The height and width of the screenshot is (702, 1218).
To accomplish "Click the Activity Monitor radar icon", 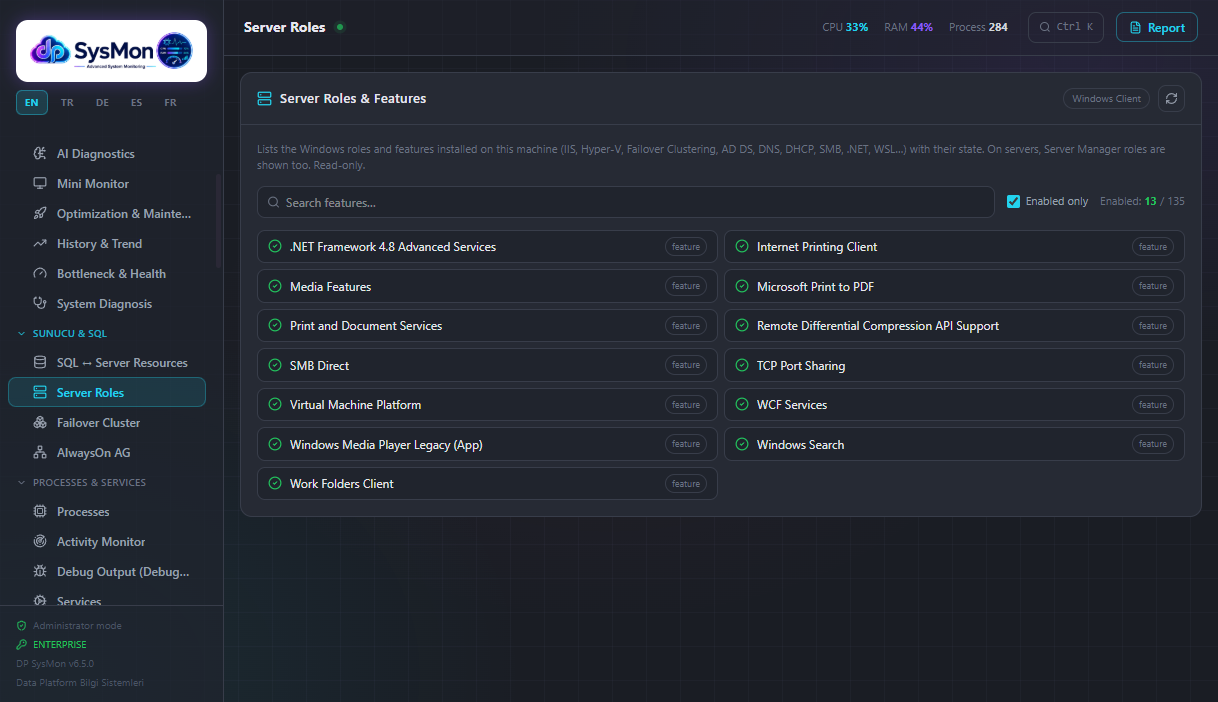I will [x=40, y=542].
